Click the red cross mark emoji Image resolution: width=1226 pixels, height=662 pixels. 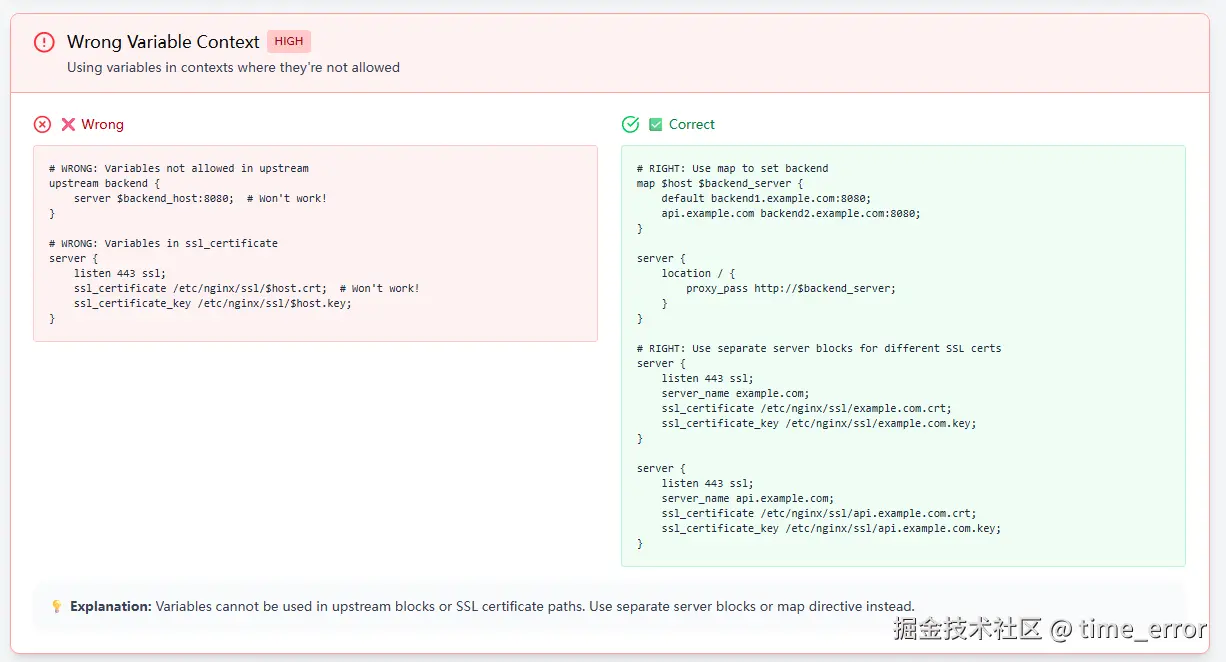(x=68, y=124)
